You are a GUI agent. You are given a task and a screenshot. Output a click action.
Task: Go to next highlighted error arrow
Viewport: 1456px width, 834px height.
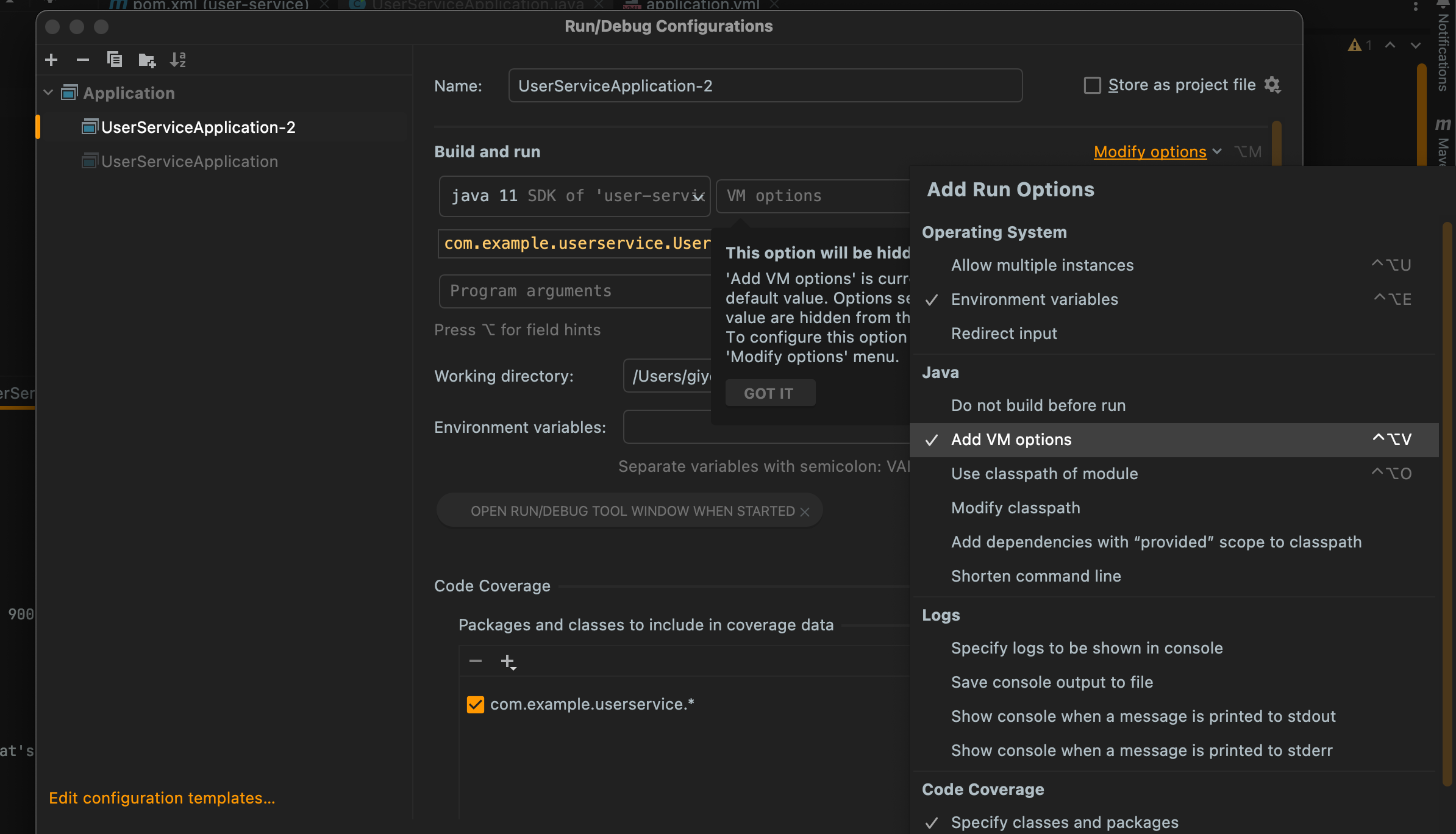[x=1416, y=45]
